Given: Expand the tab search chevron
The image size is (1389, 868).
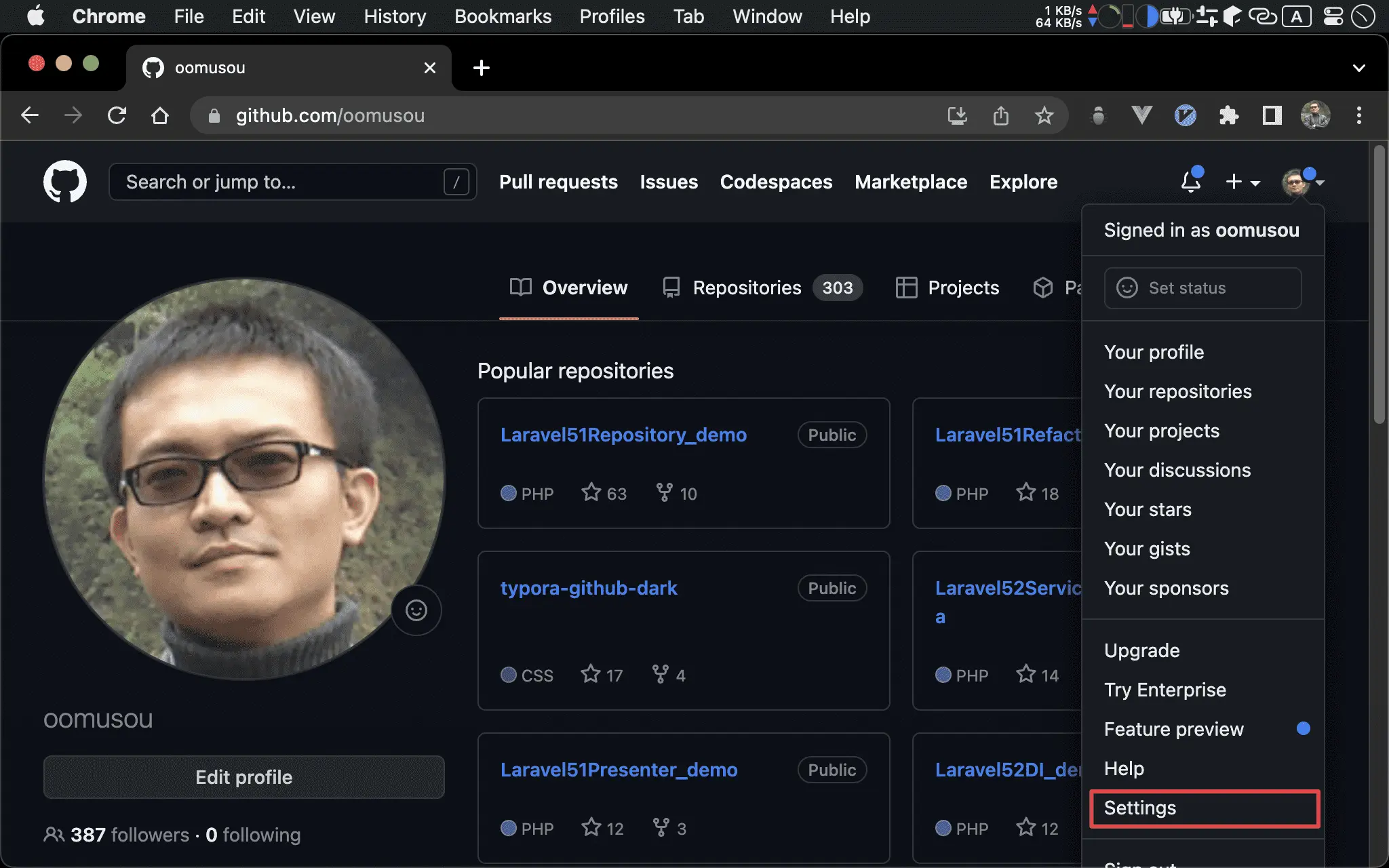Looking at the screenshot, I should coord(1359,68).
